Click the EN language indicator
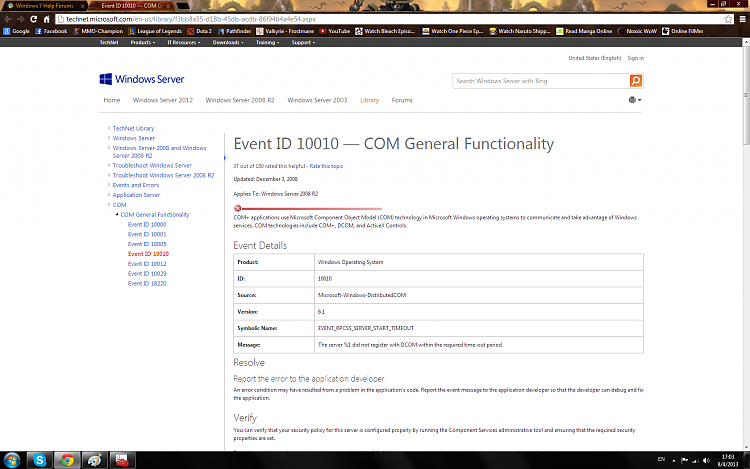Image resolution: width=750 pixels, height=469 pixels. (661, 459)
